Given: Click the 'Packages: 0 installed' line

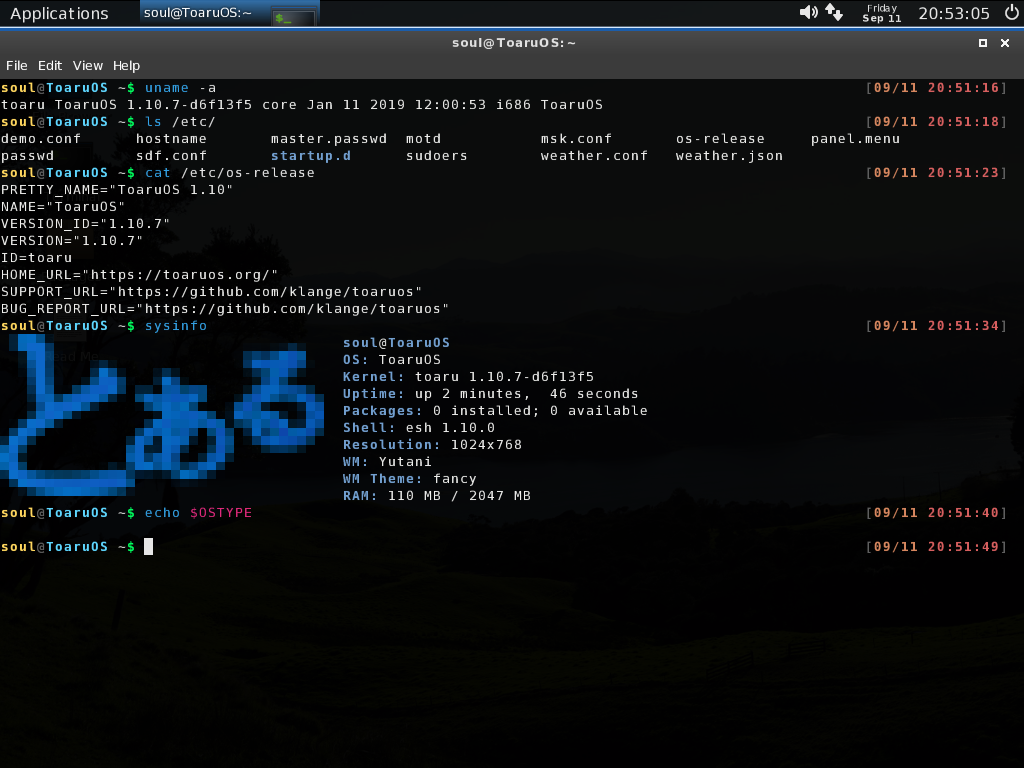Looking at the screenshot, I should (x=495, y=411).
